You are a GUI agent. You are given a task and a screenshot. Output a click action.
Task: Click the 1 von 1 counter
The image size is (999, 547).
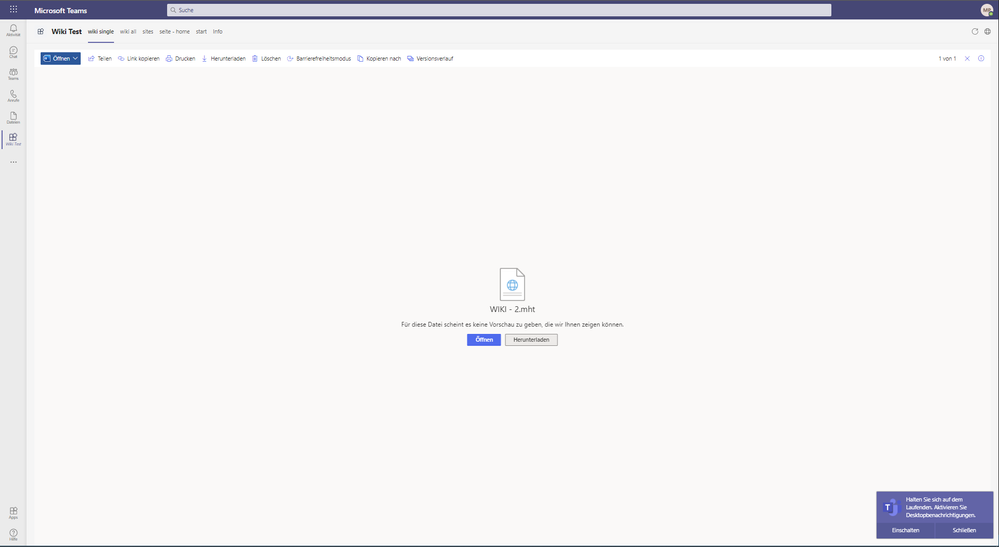(947, 59)
